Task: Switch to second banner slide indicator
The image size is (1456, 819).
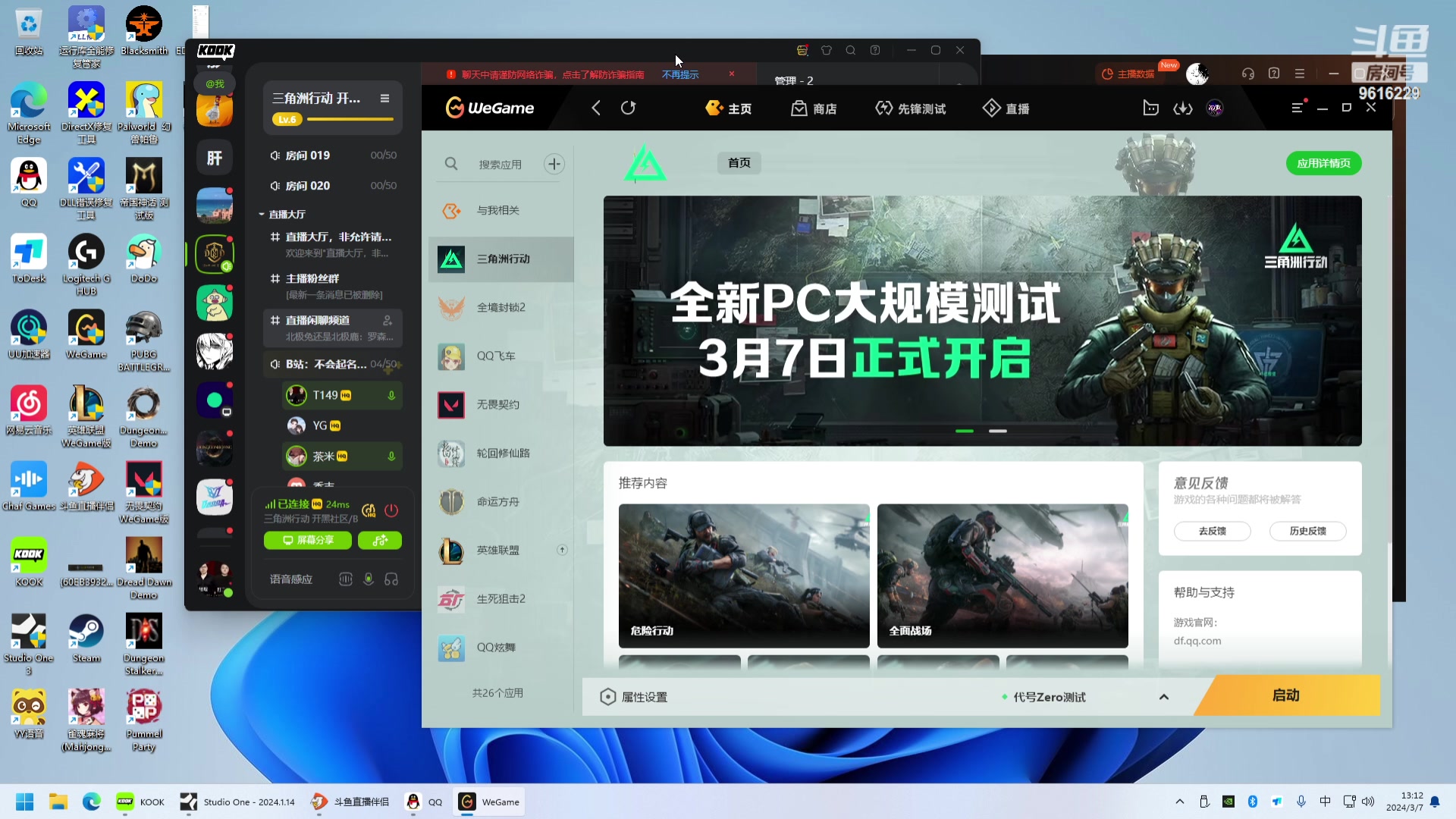Action: [x=998, y=431]
